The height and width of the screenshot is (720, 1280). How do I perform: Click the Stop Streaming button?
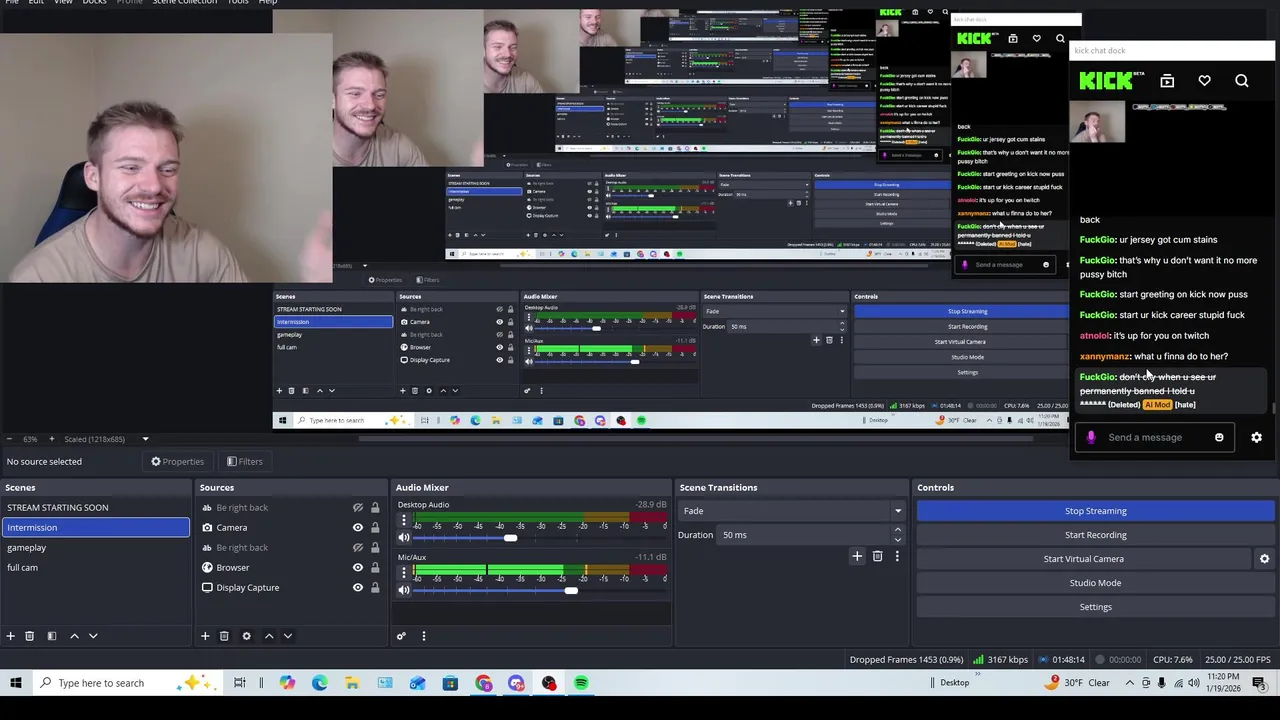pos(1095,511)
